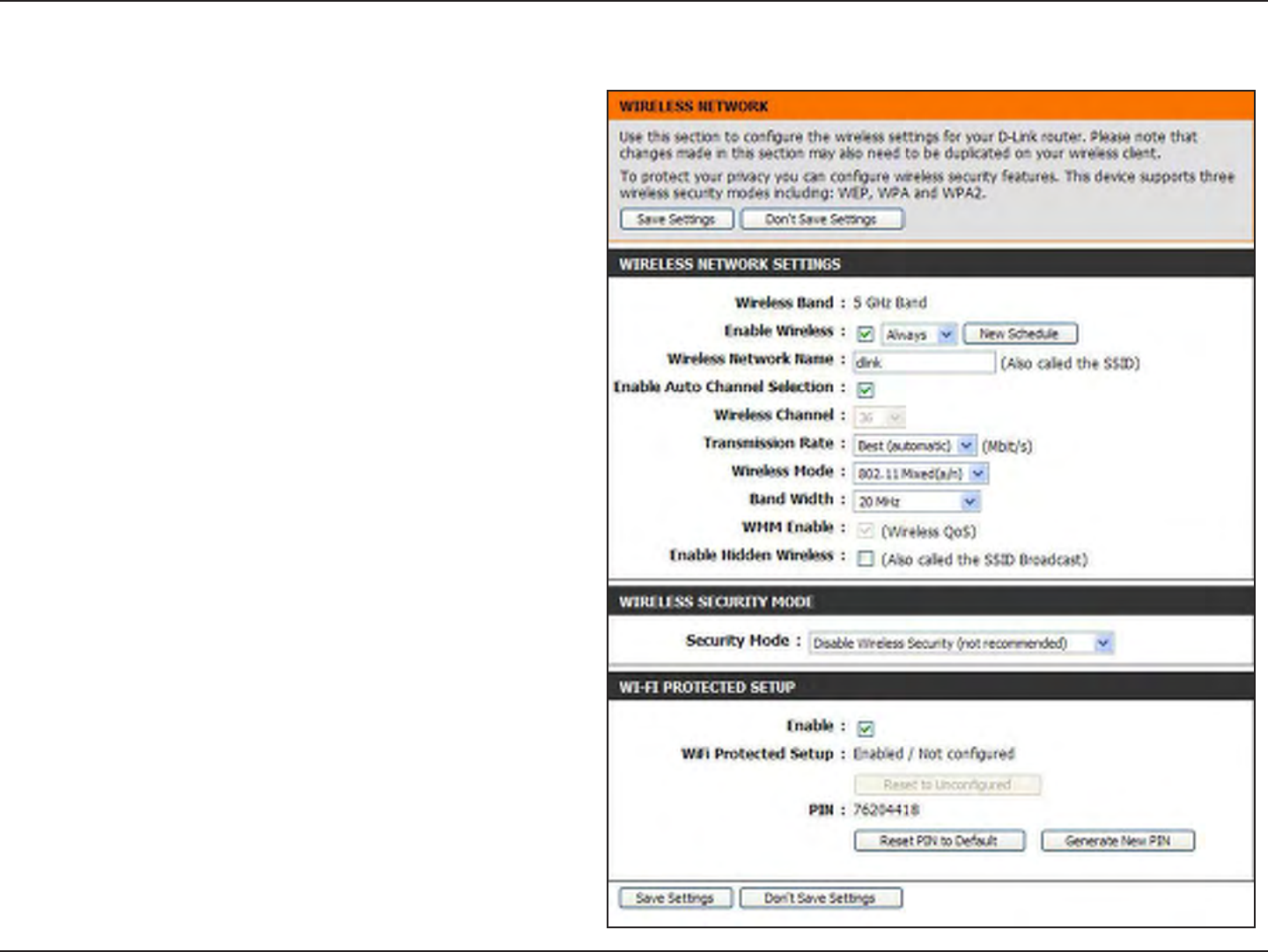Toggle the Enable Hidden Wireless checkbox
1268x952 pixels.
[866, 558]
